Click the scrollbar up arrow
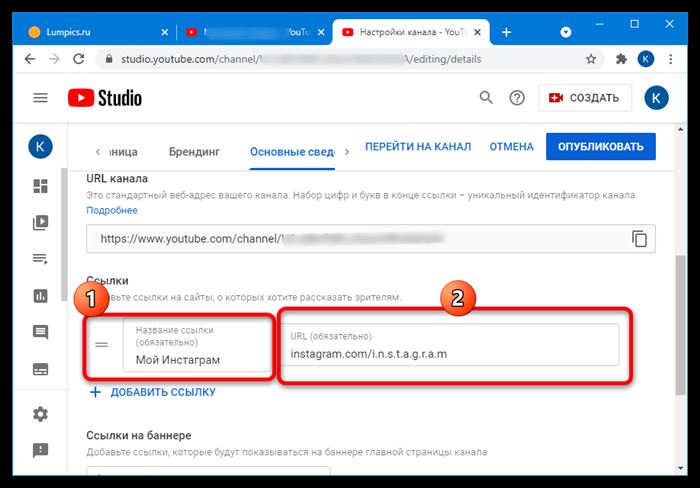Screen dimensions: 700x488 (x=680, y=129)
